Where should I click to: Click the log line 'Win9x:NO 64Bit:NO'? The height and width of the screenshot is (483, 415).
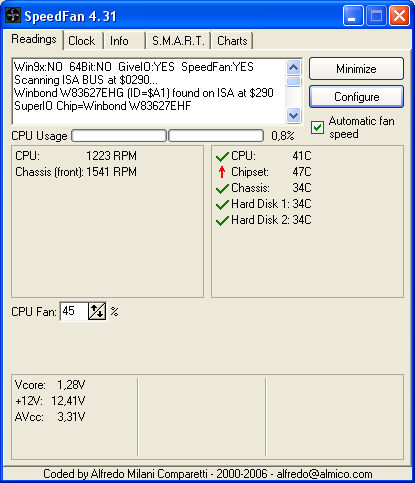(x=134, y=67)
